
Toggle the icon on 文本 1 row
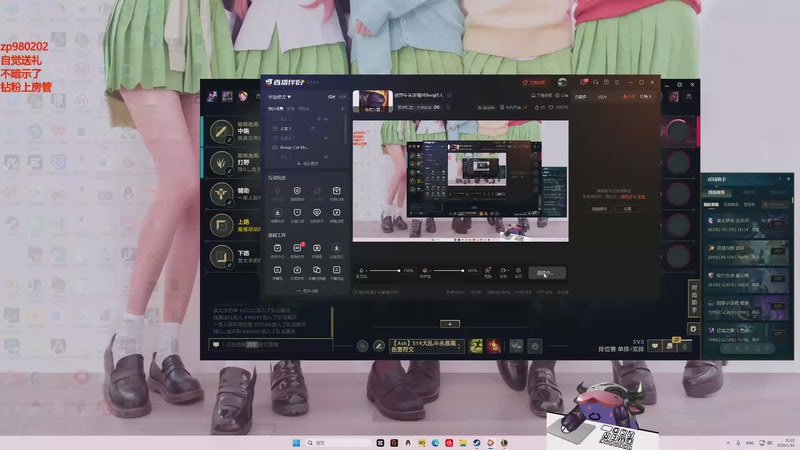tap(313, 129)
